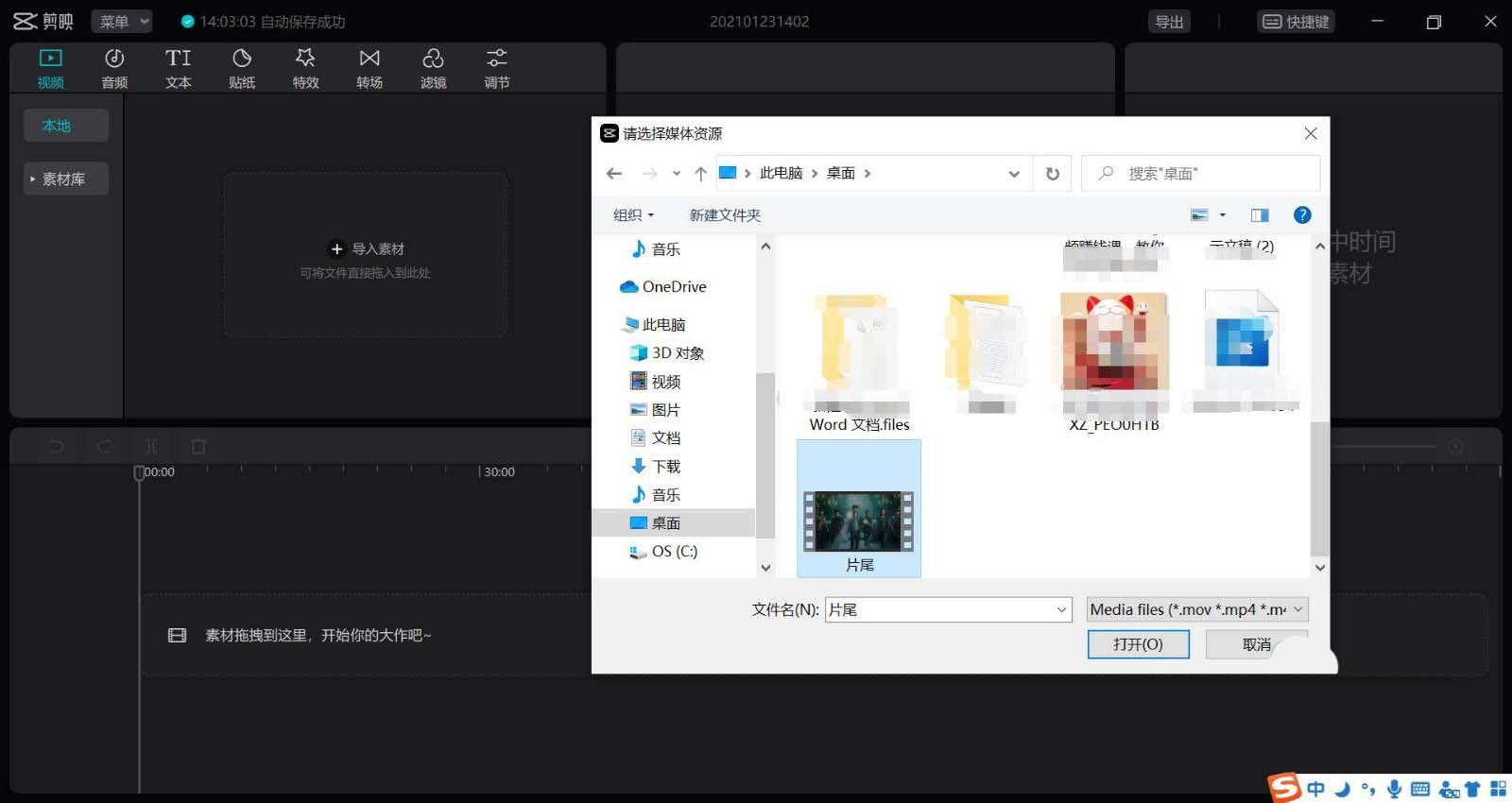Open the 菜单 dropdown menu
The height and width of the screenshot is (803, 1512).
(x=123, y=21)
